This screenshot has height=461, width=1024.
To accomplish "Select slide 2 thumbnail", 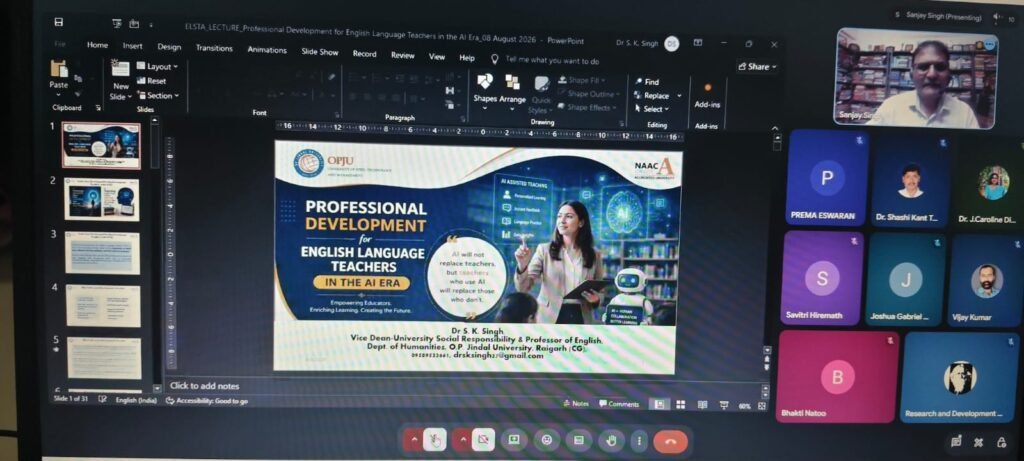I will [101, 199].
